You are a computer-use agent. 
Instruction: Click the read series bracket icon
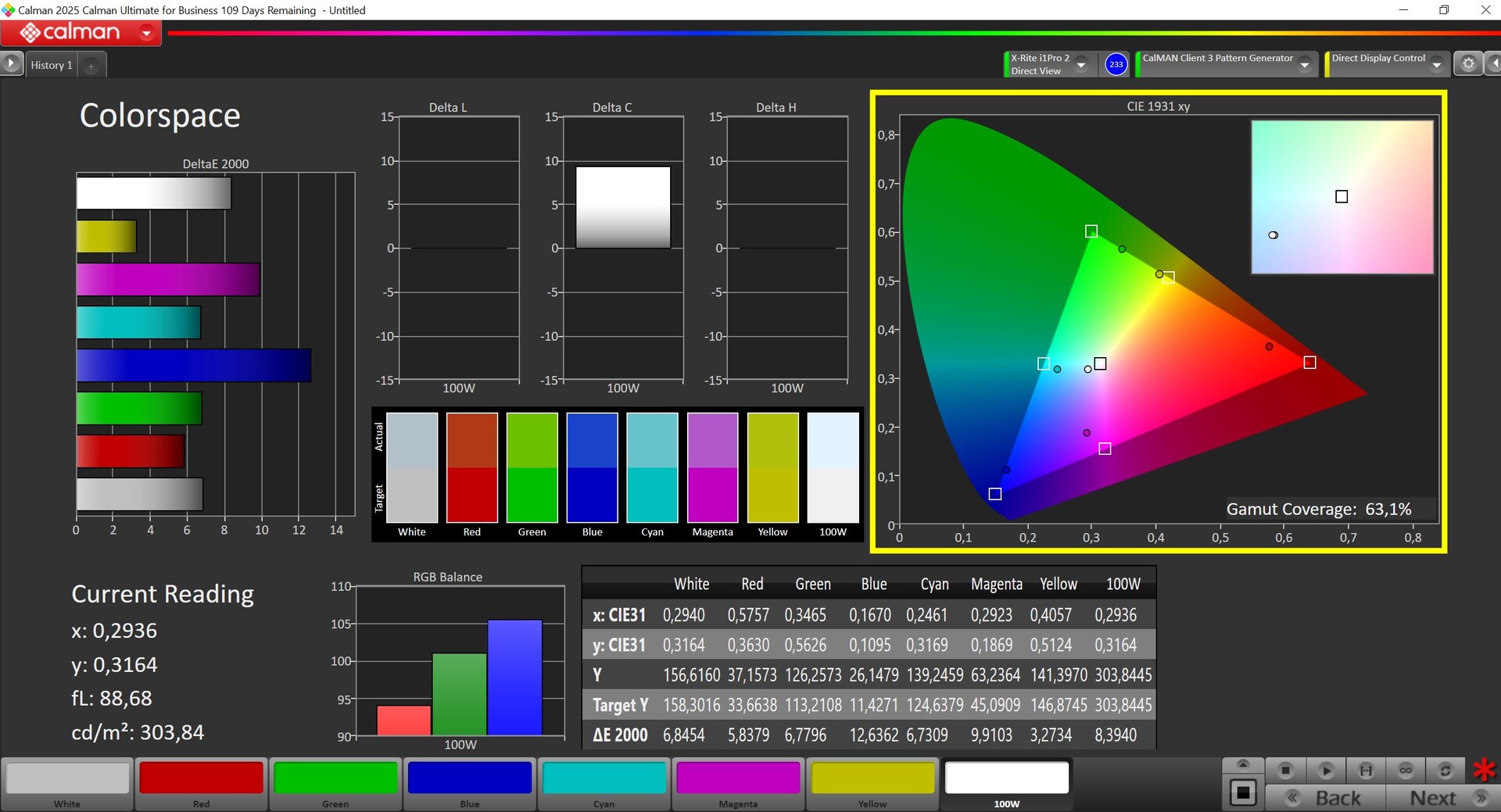tap(1366, 771)
